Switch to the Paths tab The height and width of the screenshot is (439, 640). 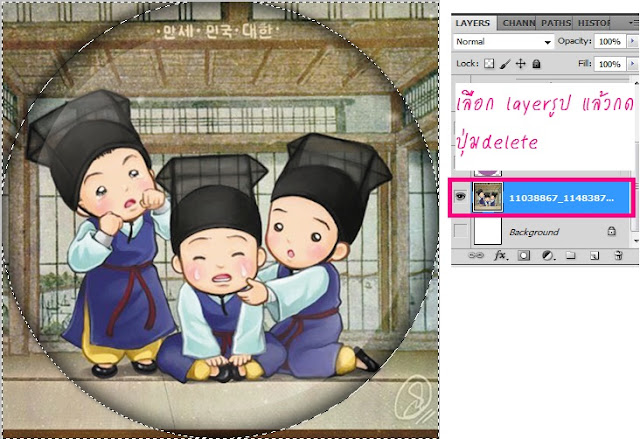pos(556,23)
